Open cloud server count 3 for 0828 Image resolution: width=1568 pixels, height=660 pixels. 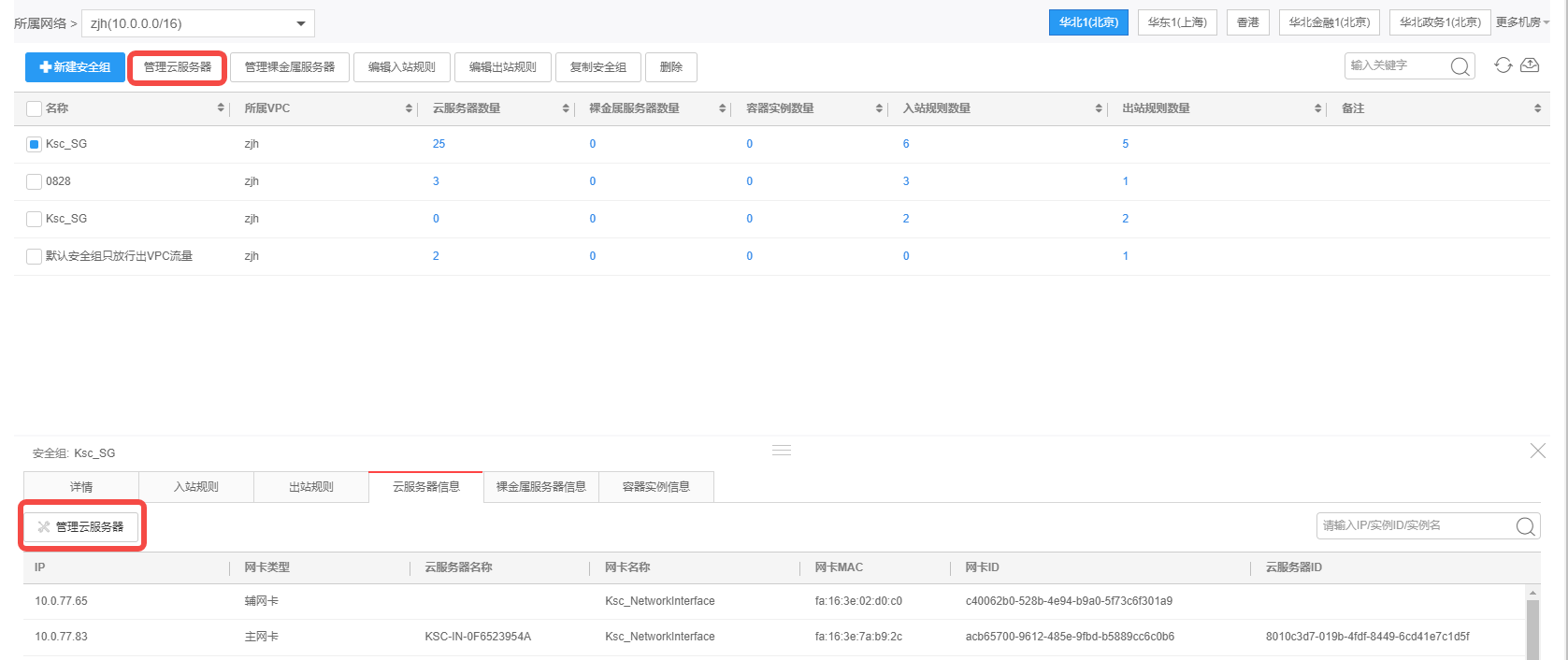pyautogui.click(x=436, y=181)
